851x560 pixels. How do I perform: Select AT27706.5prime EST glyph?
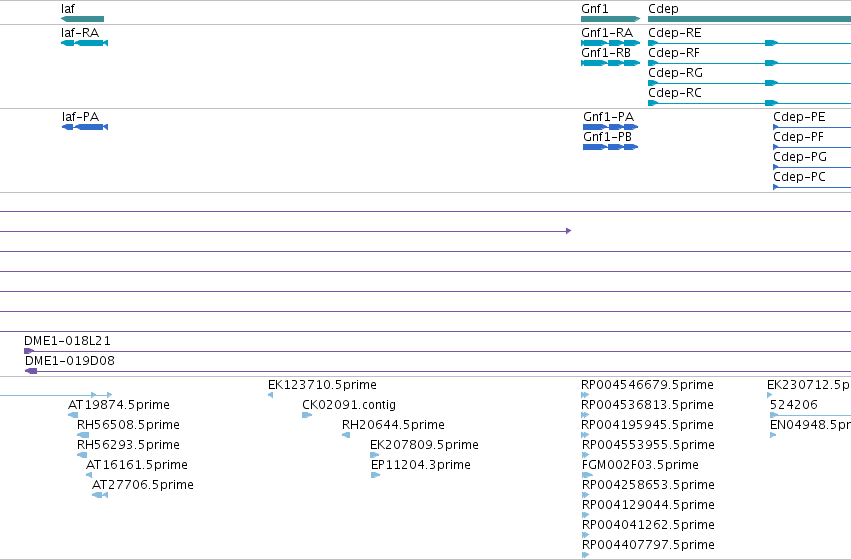(x=100, y=495)
